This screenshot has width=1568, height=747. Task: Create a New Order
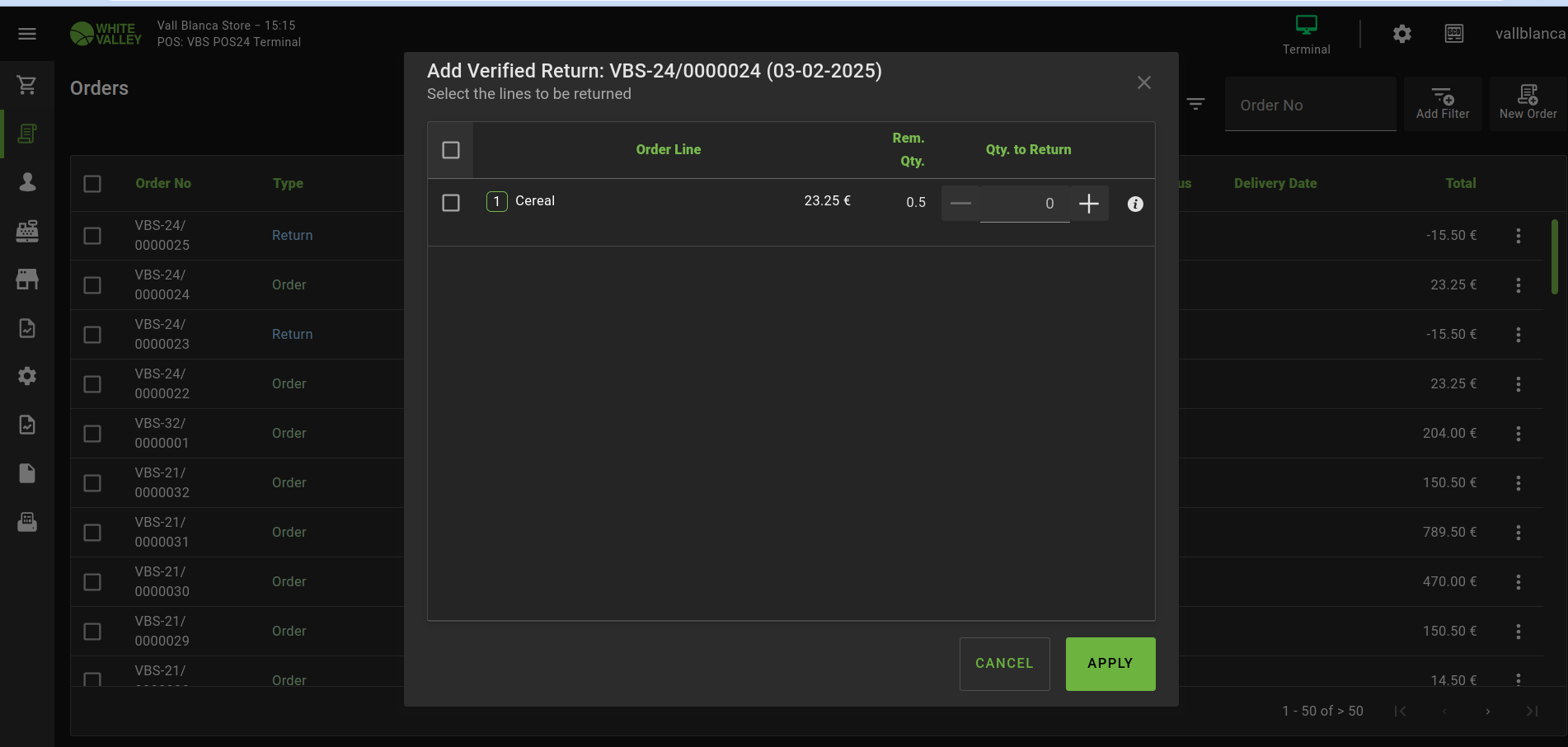1528,104
